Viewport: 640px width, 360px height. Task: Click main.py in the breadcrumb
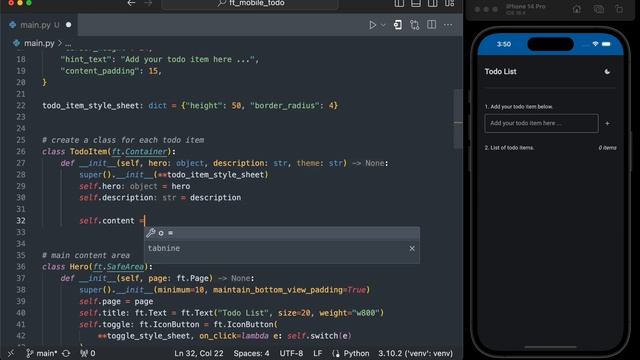click(x=39, y=43)
